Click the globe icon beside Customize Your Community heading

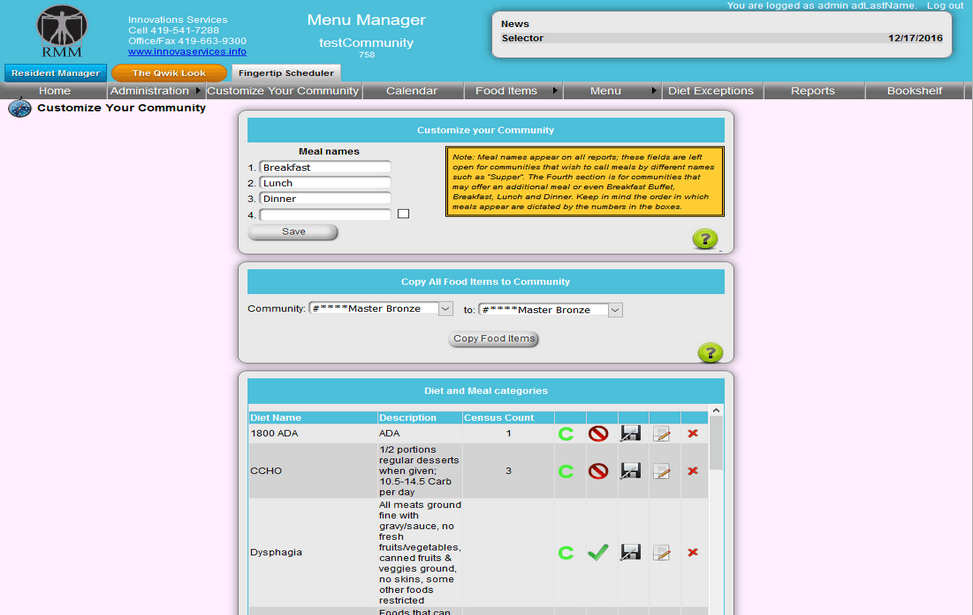[18, 107]
